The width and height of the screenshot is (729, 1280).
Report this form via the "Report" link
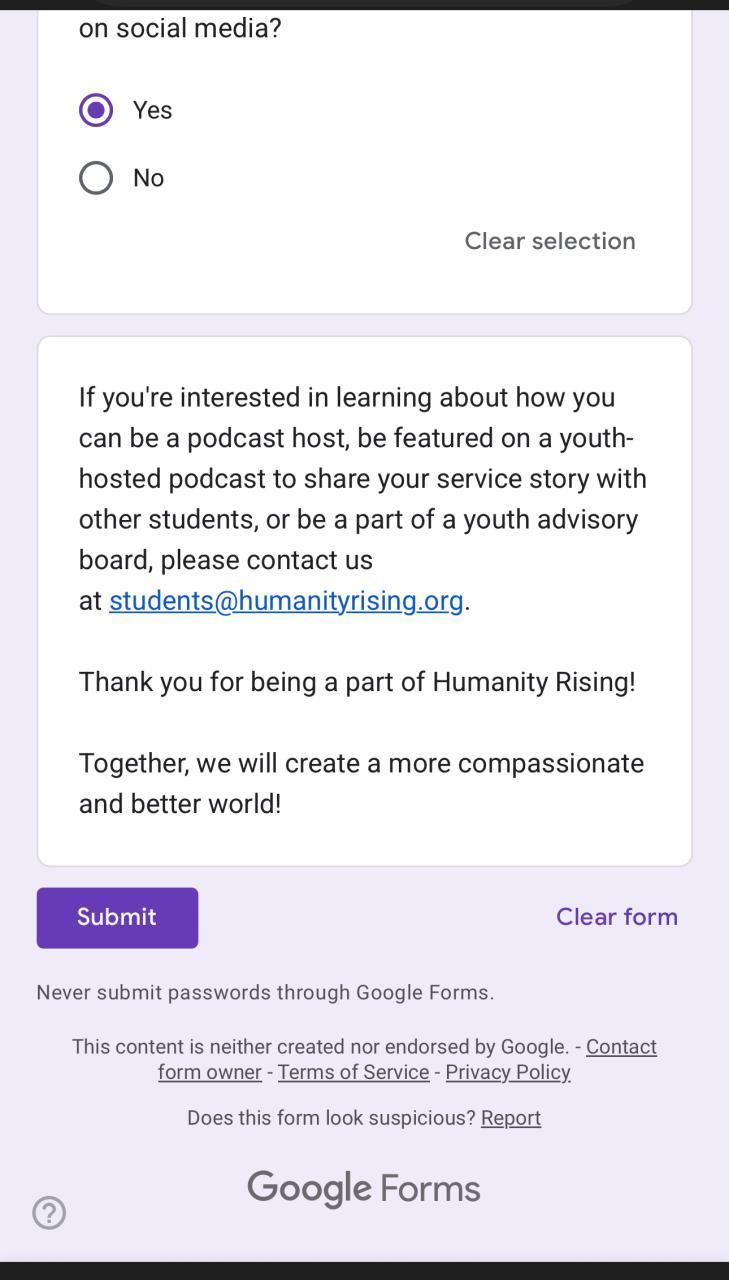tap(510, 1118)
